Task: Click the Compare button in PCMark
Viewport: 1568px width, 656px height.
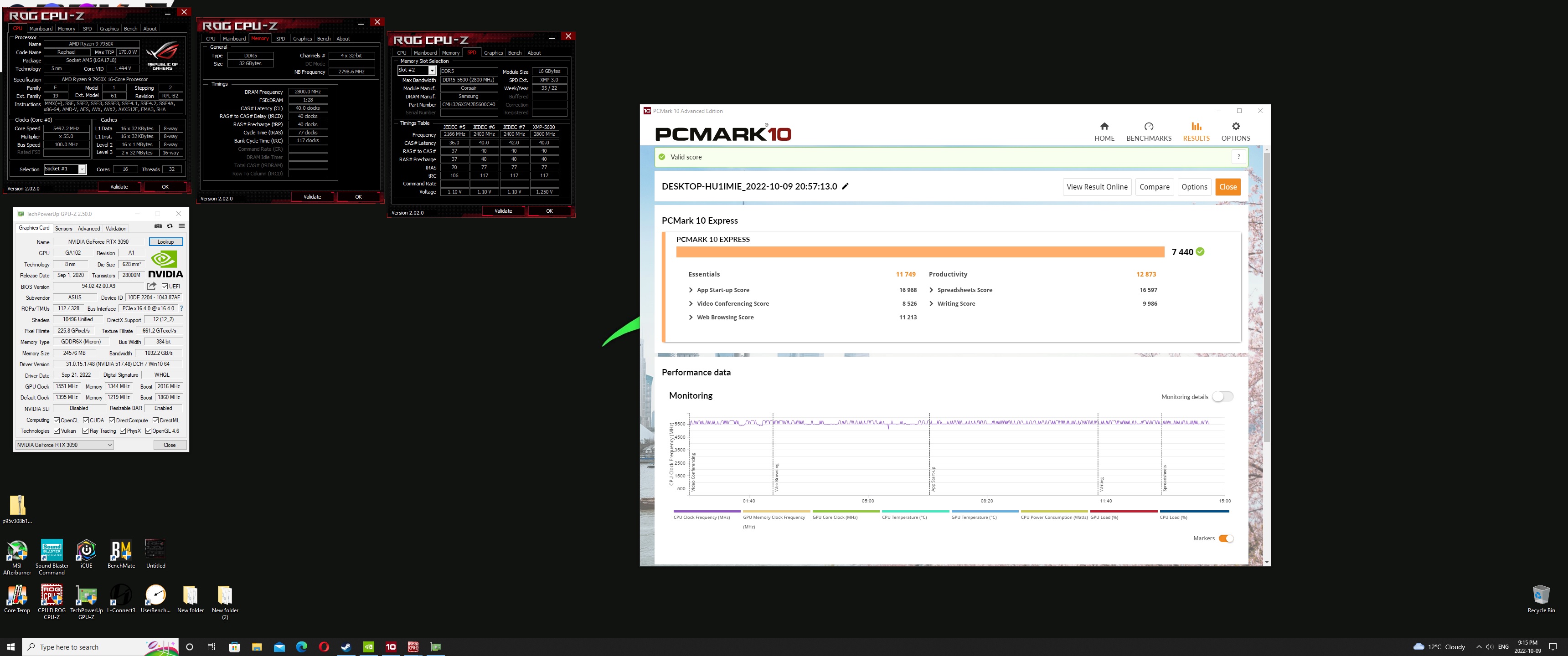Action: 1154,187
